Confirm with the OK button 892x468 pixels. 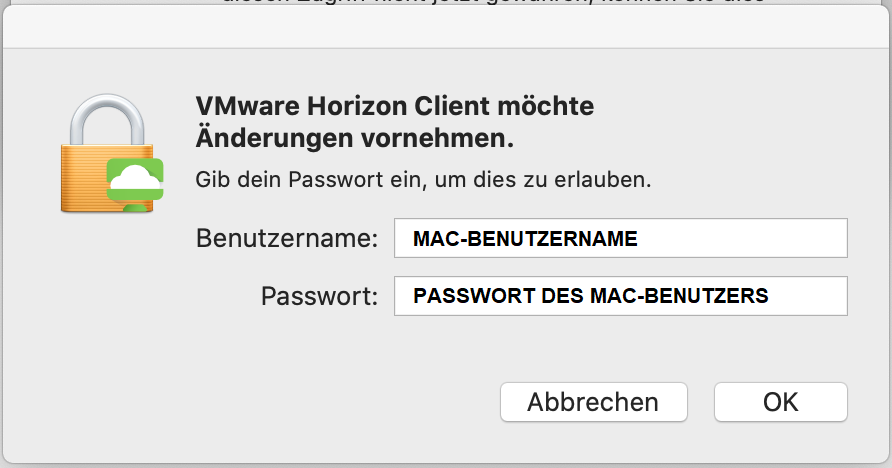pos(780,402)
